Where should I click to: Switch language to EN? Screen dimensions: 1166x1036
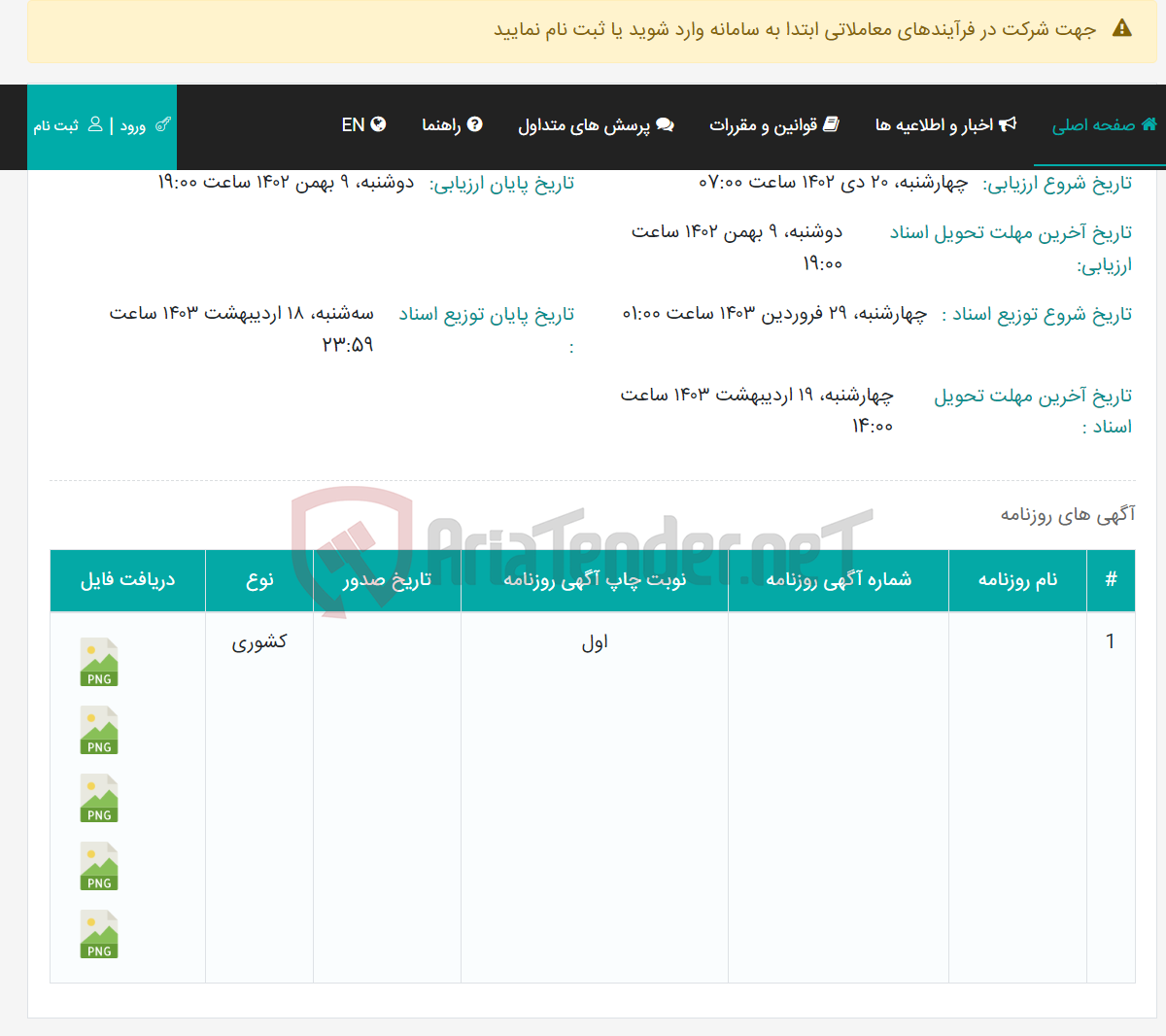click(363, 125)
